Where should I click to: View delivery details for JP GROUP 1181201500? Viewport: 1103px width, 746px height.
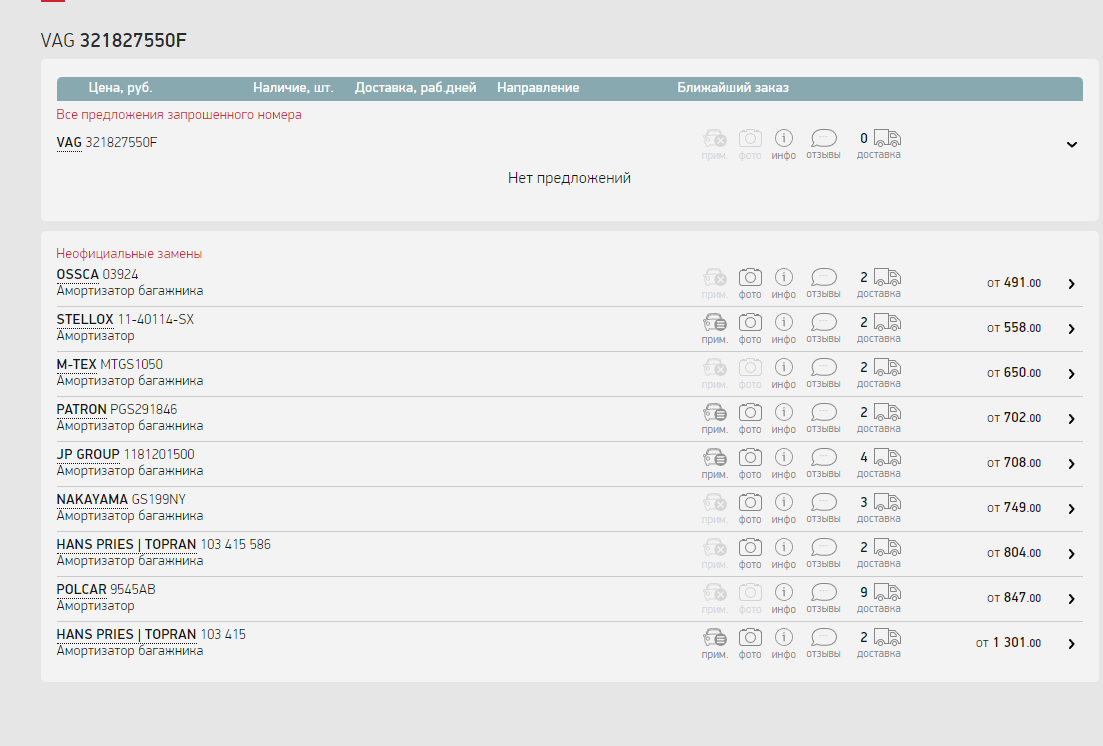[x=879, y=464]
